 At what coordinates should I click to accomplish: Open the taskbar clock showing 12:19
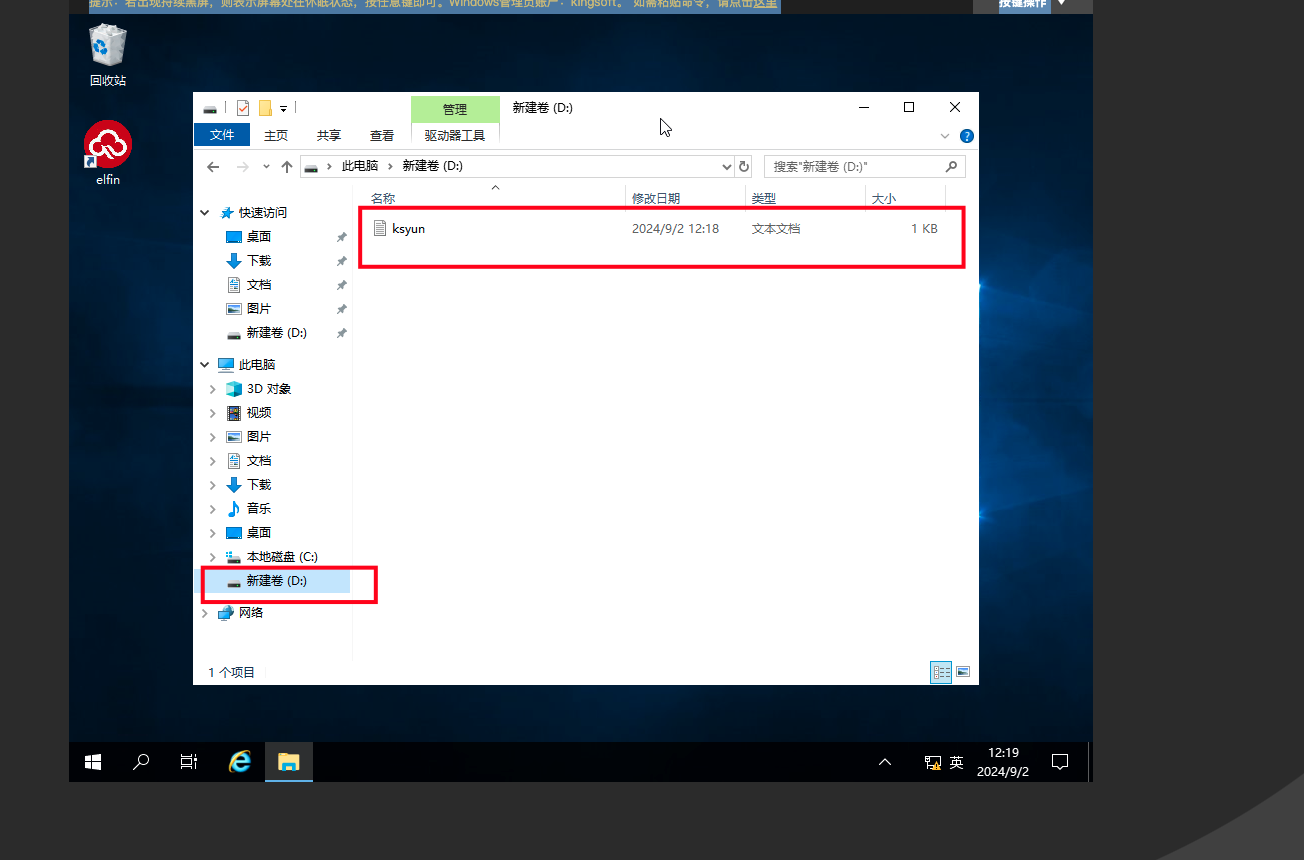pos(1003,762)
